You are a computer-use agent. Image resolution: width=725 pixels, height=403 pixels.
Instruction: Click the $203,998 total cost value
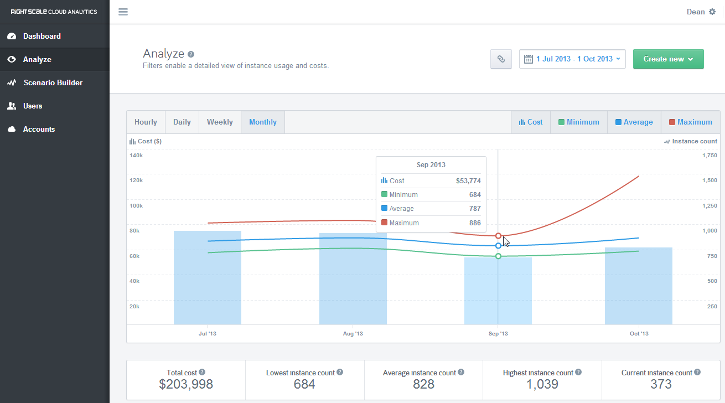coord(186,384)
